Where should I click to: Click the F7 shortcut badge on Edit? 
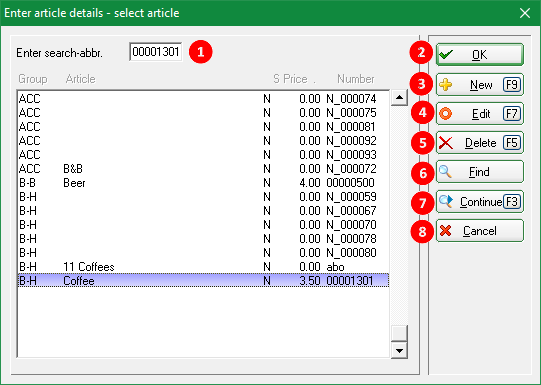(x=511, y=113)
